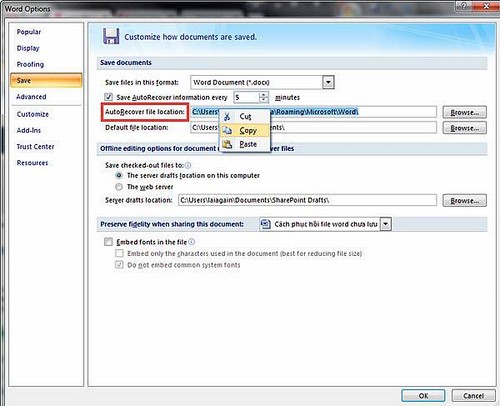Open the Advanced options category
The image size is (500, 406).
pyautogui.click(x=31, y=97)
